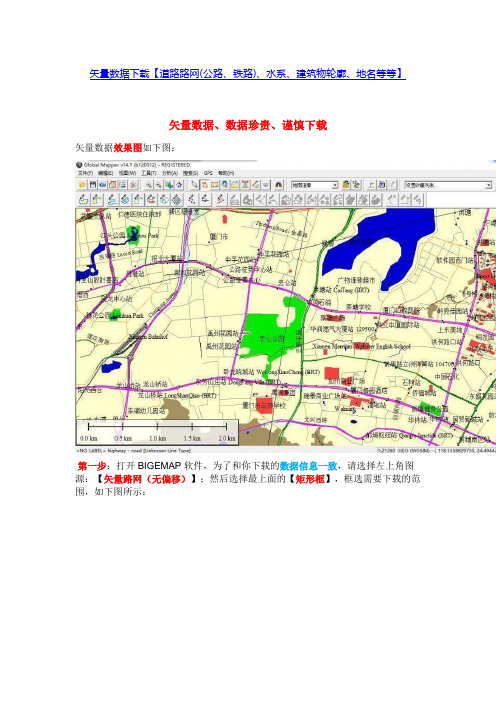496x702 pixels.
Task: Open the 工具(T) menu in Global Mapper
Action: click(x=149, y=173)
